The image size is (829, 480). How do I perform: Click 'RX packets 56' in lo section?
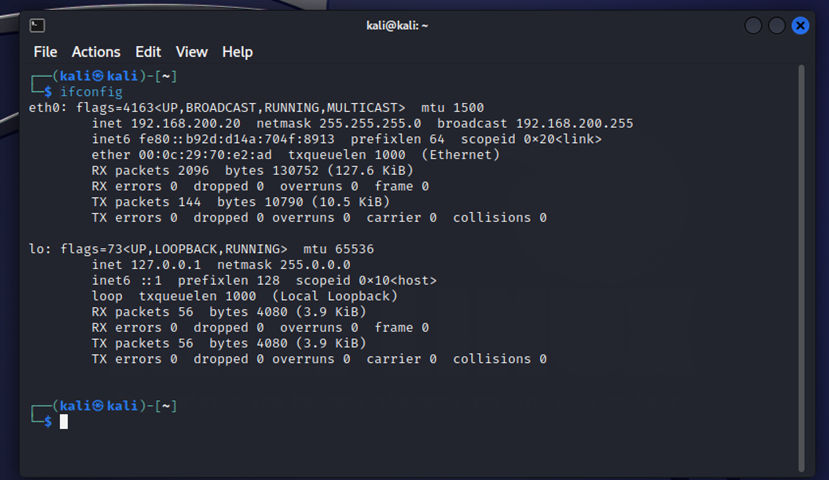click(142, 312)
